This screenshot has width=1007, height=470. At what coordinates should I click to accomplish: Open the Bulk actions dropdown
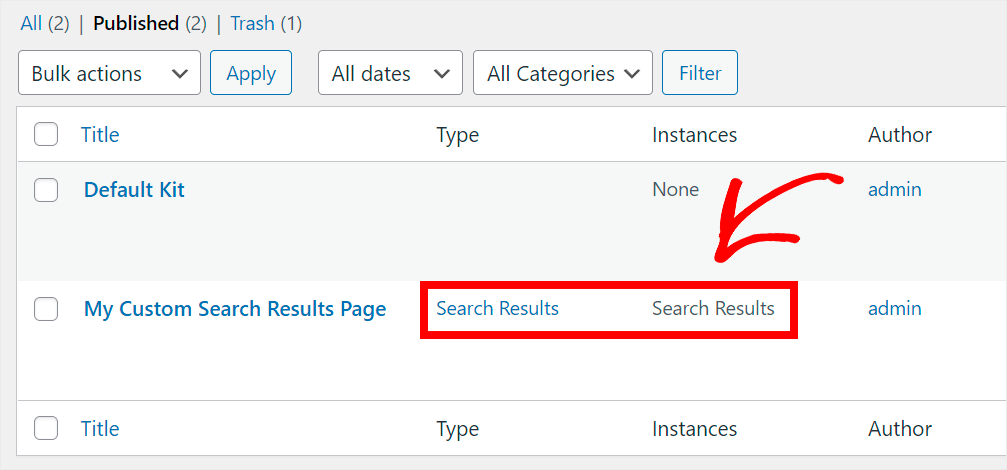pos(109,73)
